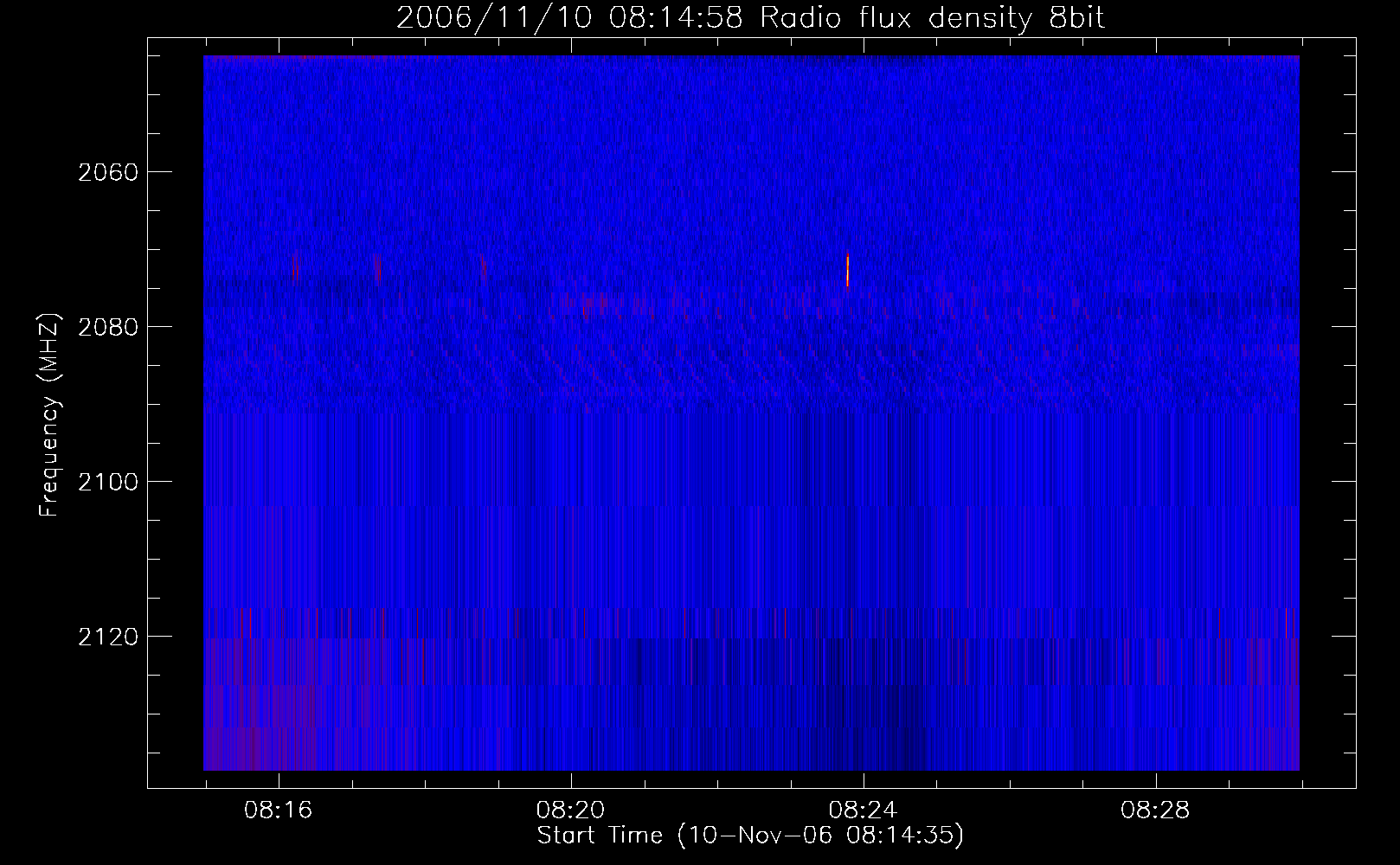Viewport: 1400px width, 865px height.
Task: Click the 2120 frequency tick label
Action: (108, 637)
